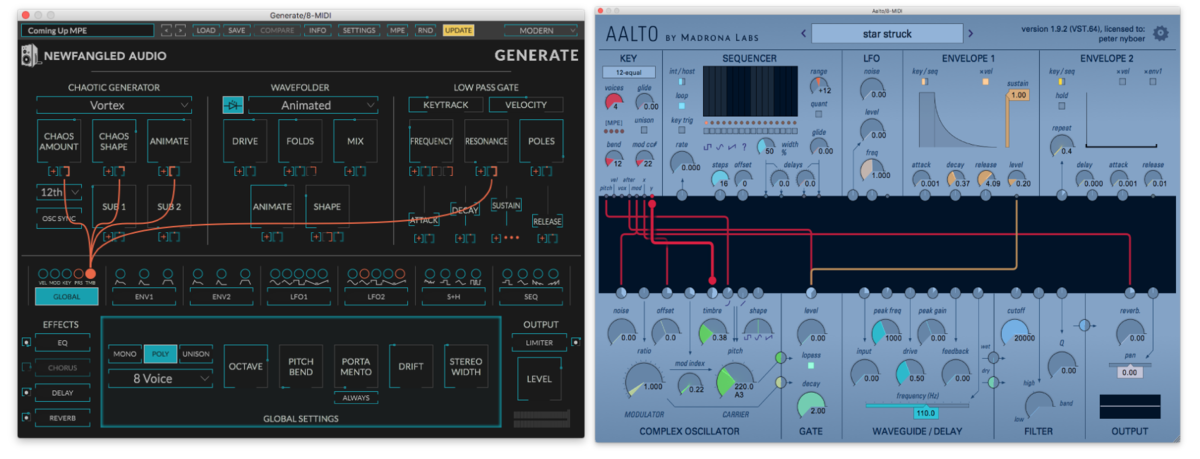This screenshot has height=459, width=1200.
Task: Open the 12-equal tuning dropdown in Aalto
Action: (x=629, y=72)
